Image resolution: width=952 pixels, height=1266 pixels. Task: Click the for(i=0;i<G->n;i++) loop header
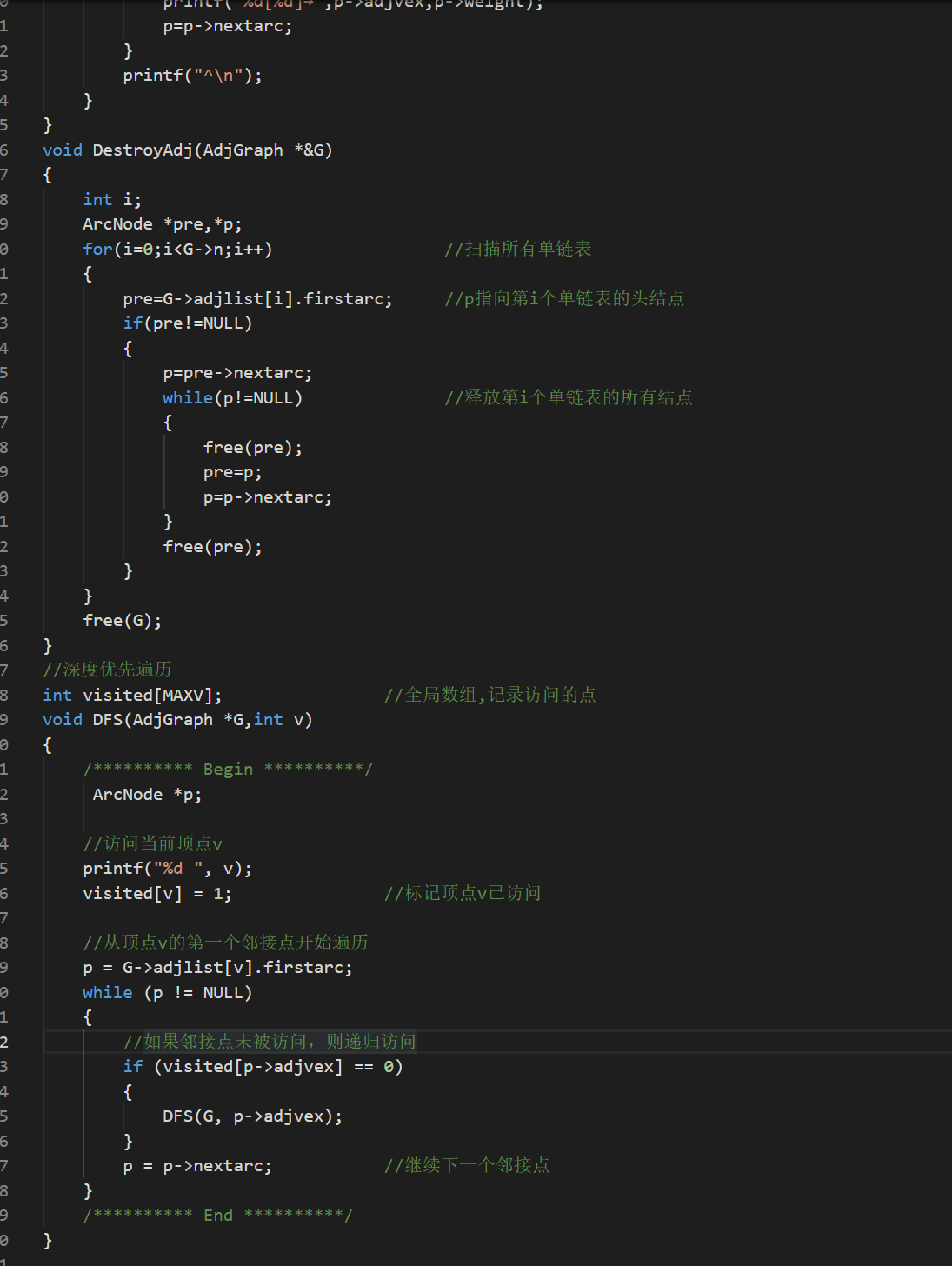[x=177, y=250]
